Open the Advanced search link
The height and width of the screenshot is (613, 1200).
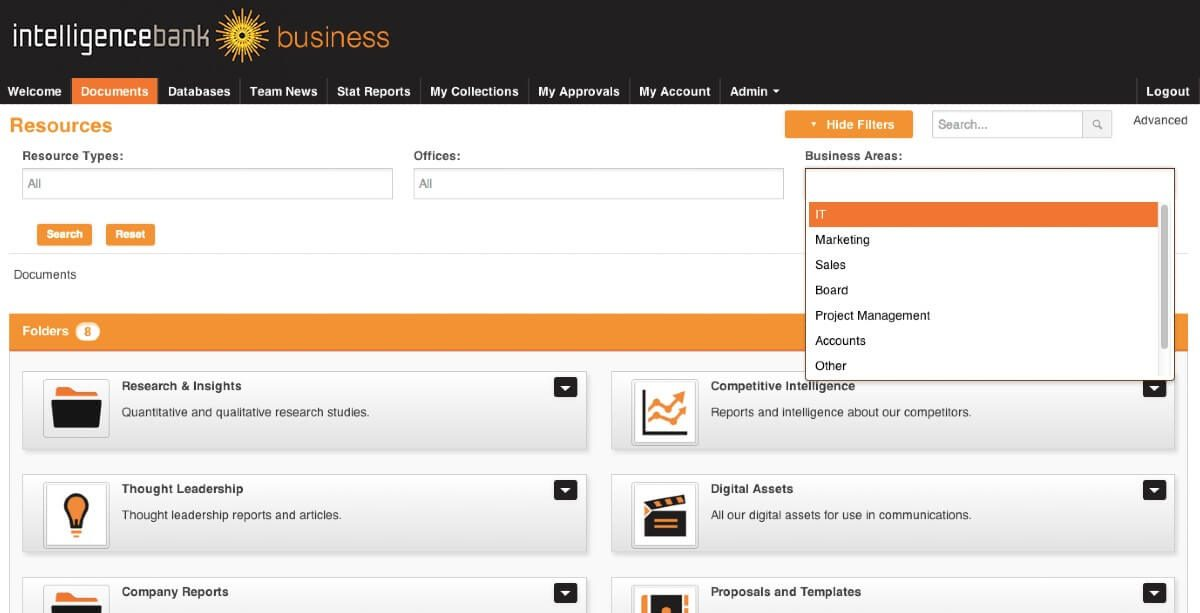[x=1160, y=120]
